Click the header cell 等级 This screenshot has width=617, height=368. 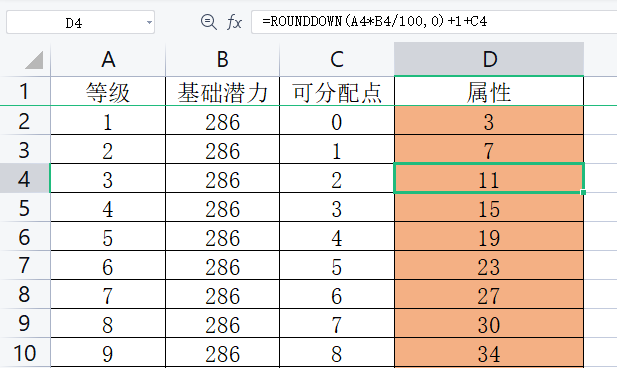click(108, 91)
